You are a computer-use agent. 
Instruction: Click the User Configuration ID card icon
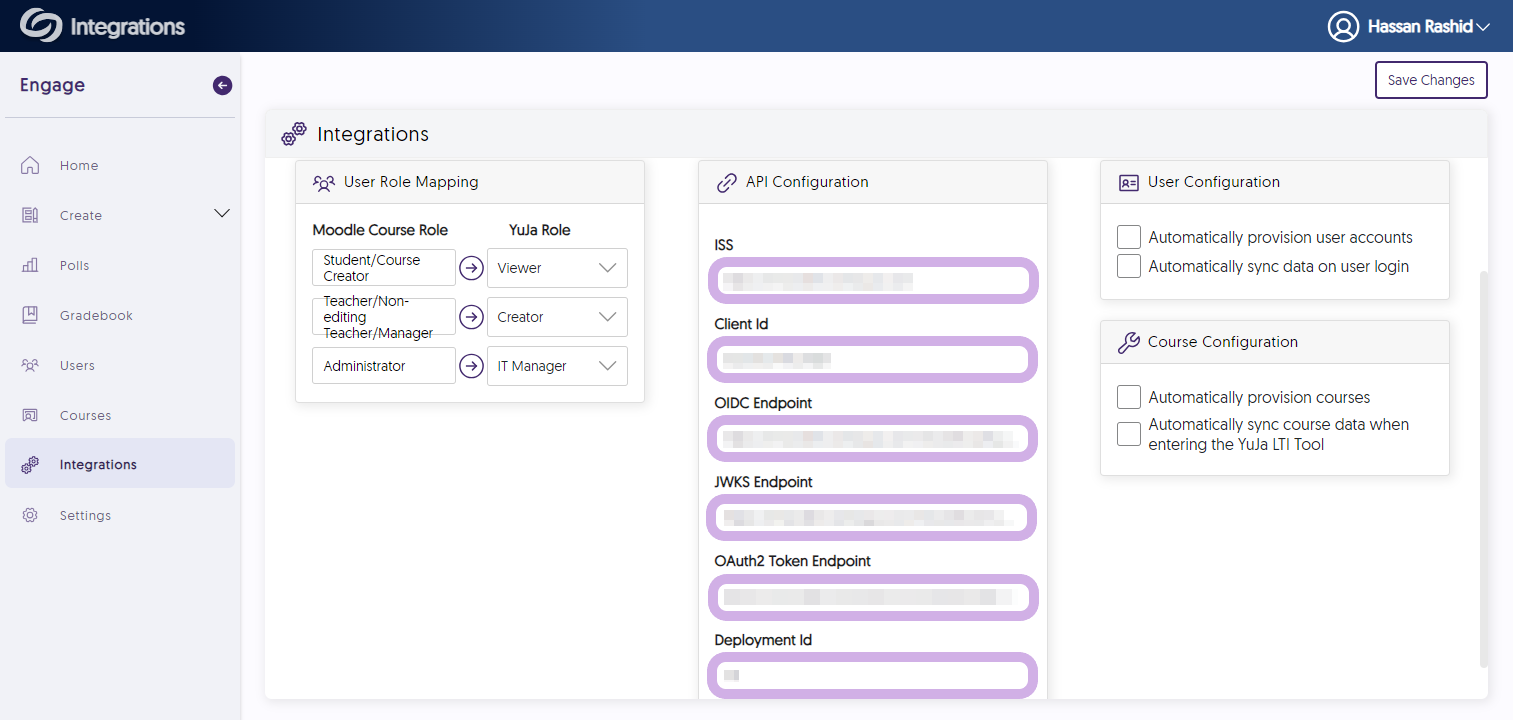tap(1129, 183)
